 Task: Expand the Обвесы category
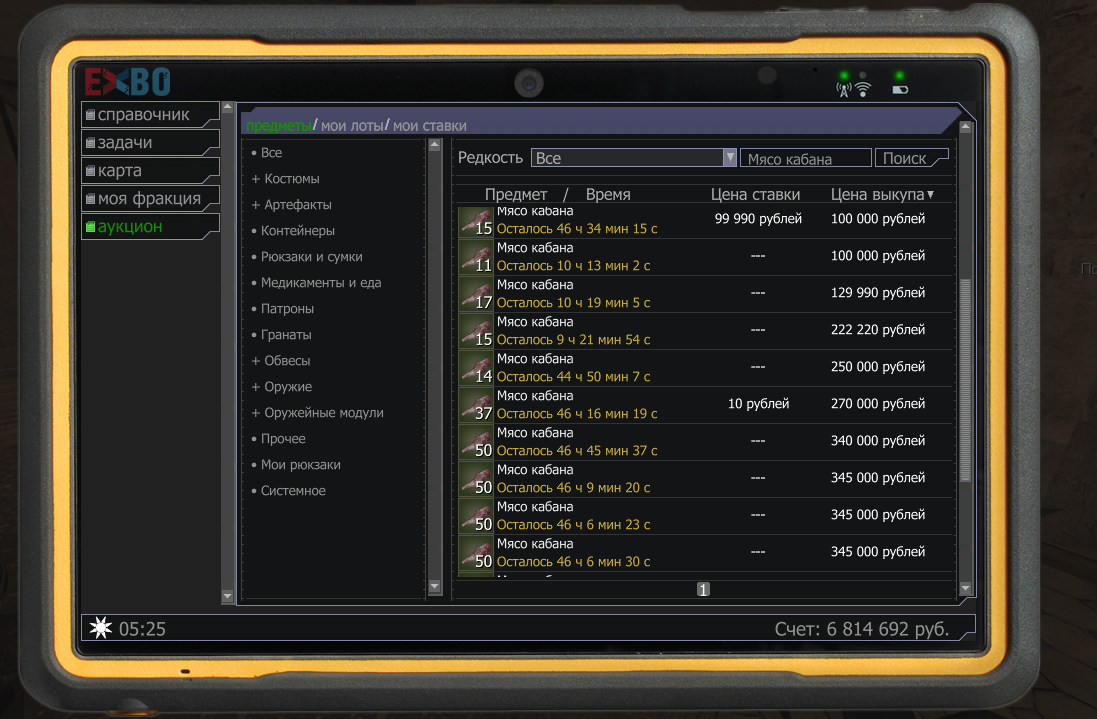281,360
